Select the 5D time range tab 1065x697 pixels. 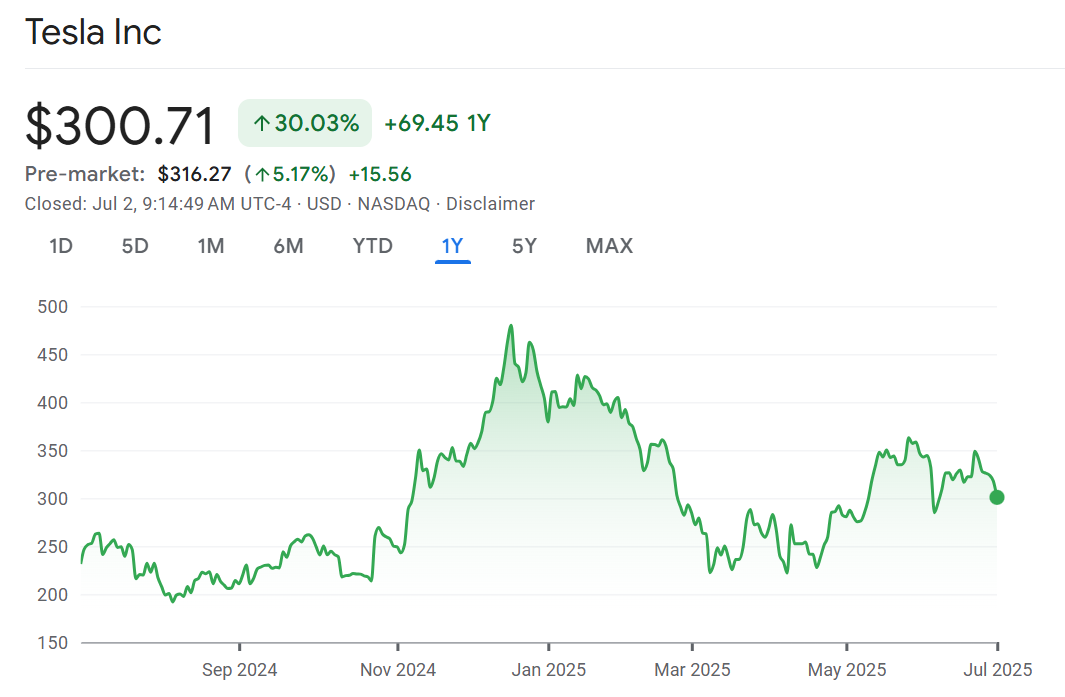(134, 246)
